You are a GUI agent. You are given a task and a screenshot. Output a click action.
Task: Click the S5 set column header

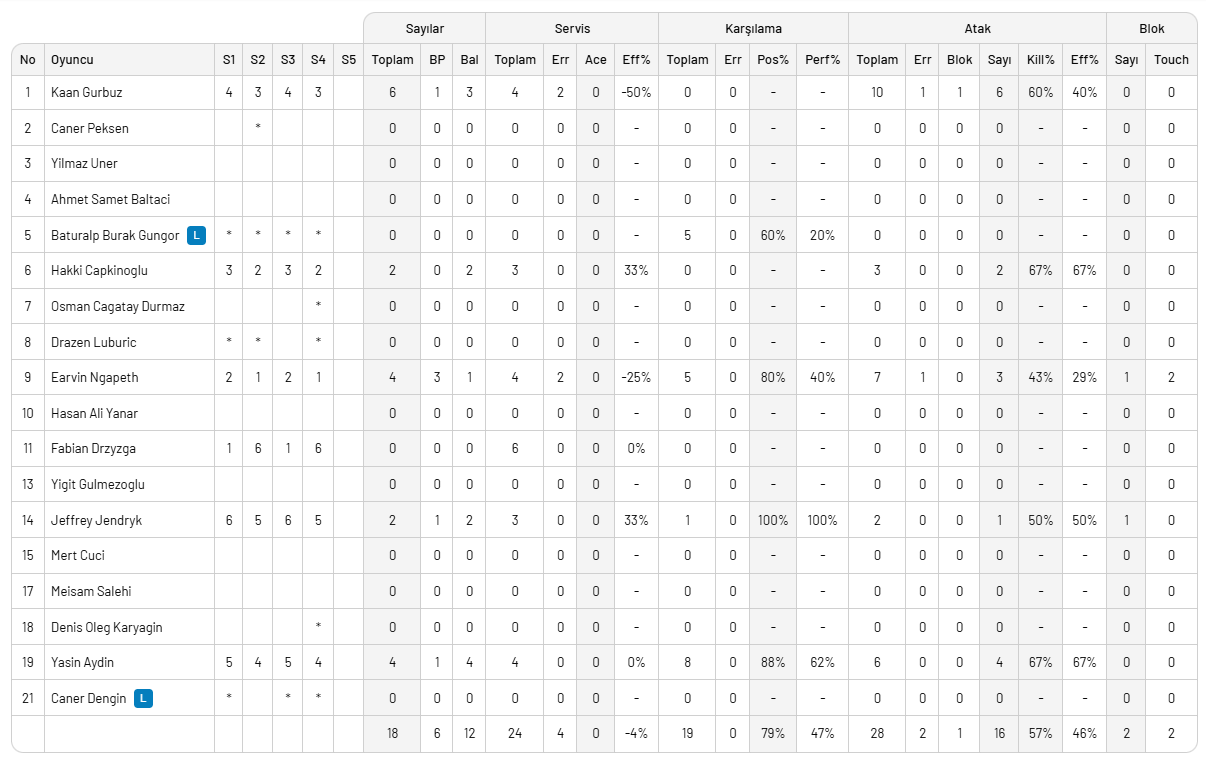coord(348,60)
